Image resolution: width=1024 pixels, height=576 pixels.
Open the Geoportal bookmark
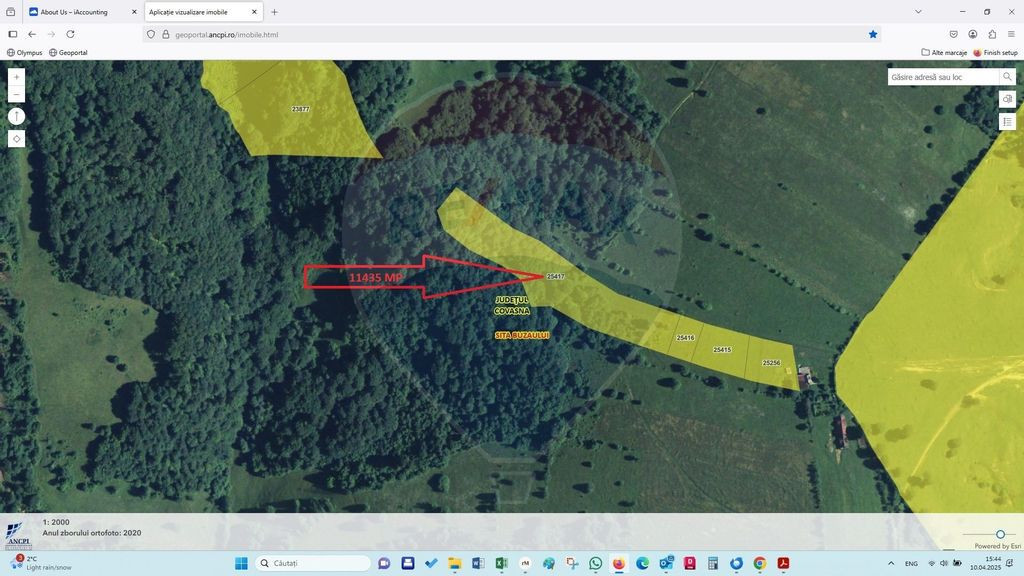[68, 52]
